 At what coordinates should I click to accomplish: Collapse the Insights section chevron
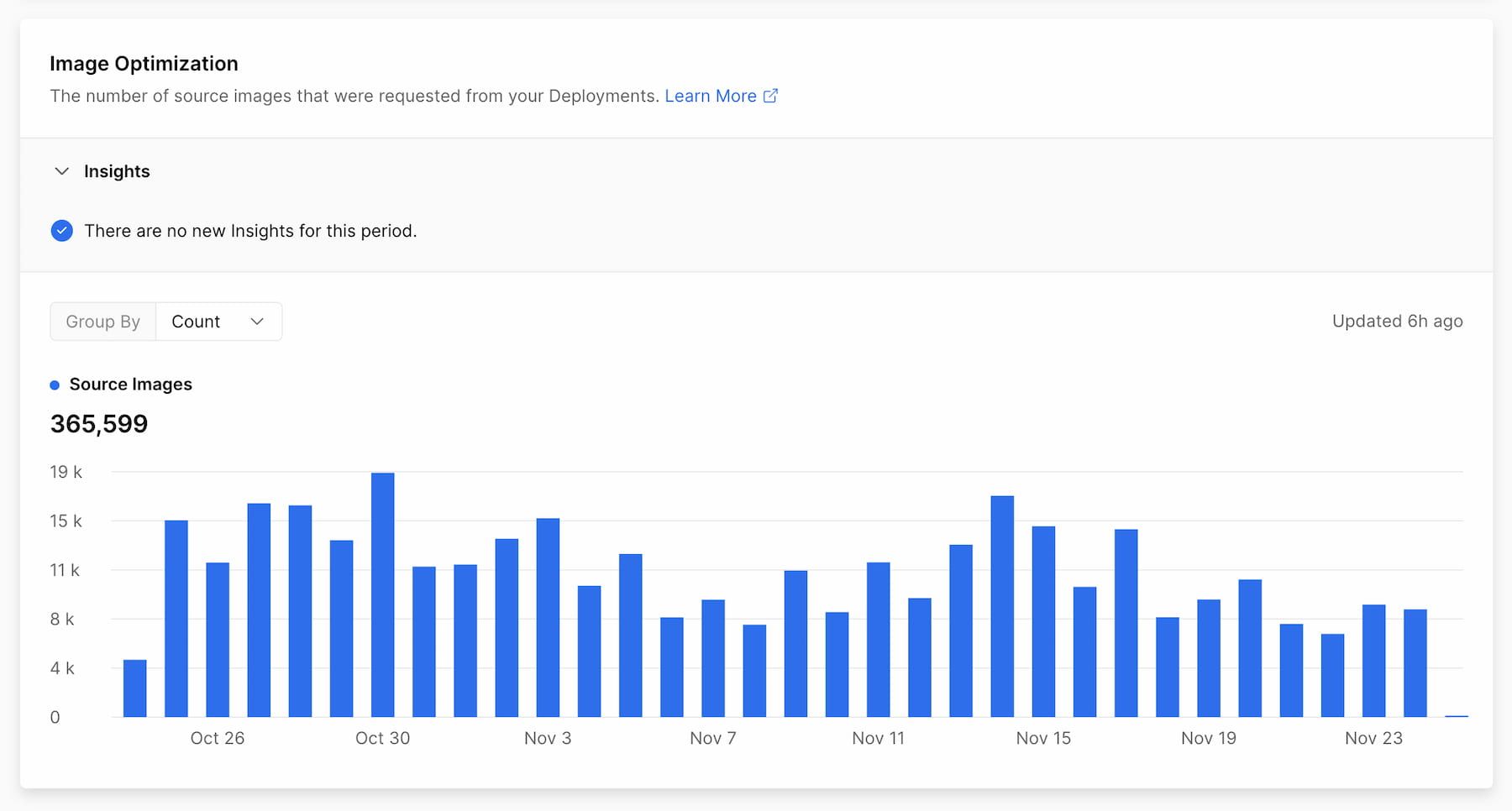click(x=61, y=171)
